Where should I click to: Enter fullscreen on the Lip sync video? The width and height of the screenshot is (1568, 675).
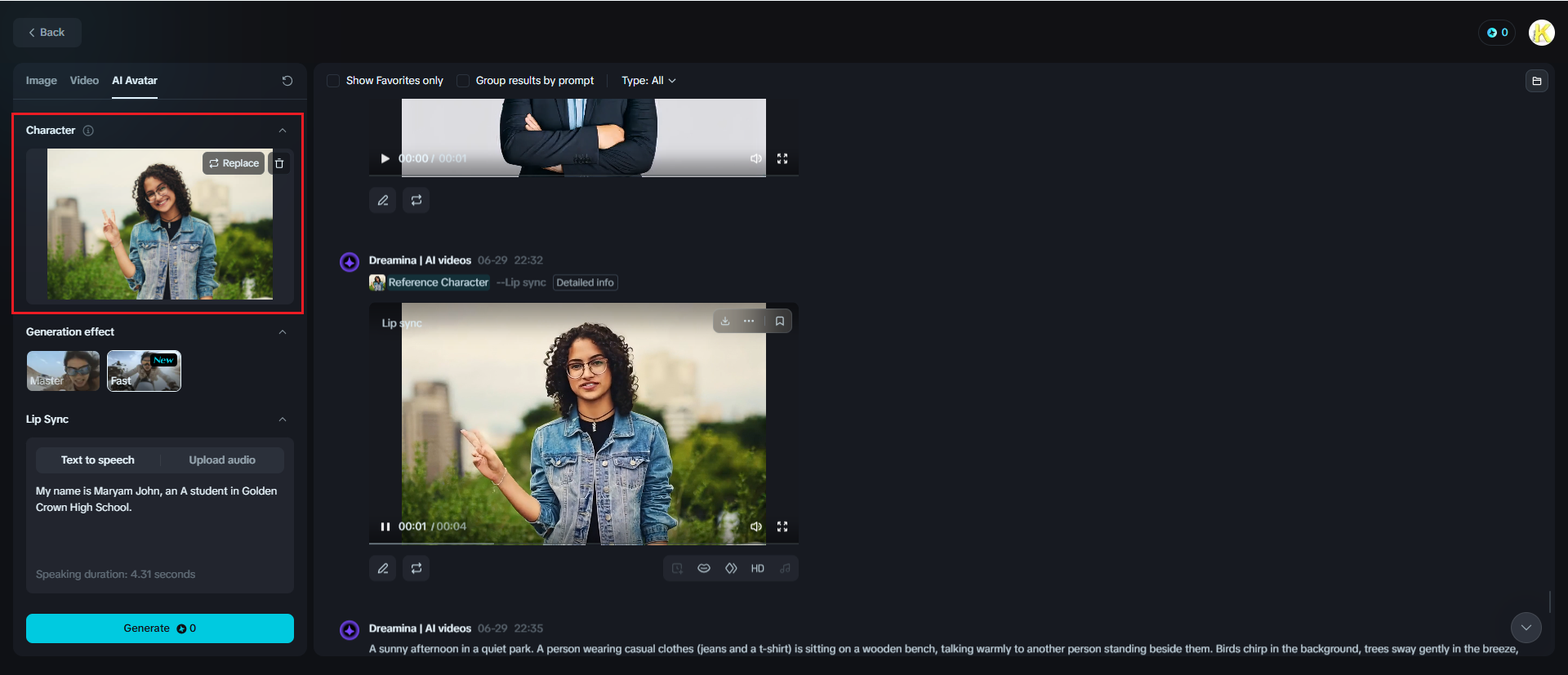click(x=782, y=526)
